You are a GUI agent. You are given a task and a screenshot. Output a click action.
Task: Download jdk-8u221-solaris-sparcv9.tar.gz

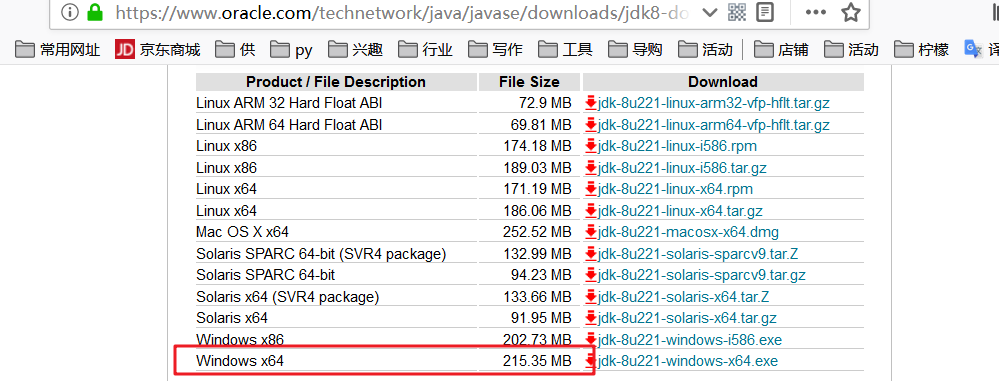point(701,275)
